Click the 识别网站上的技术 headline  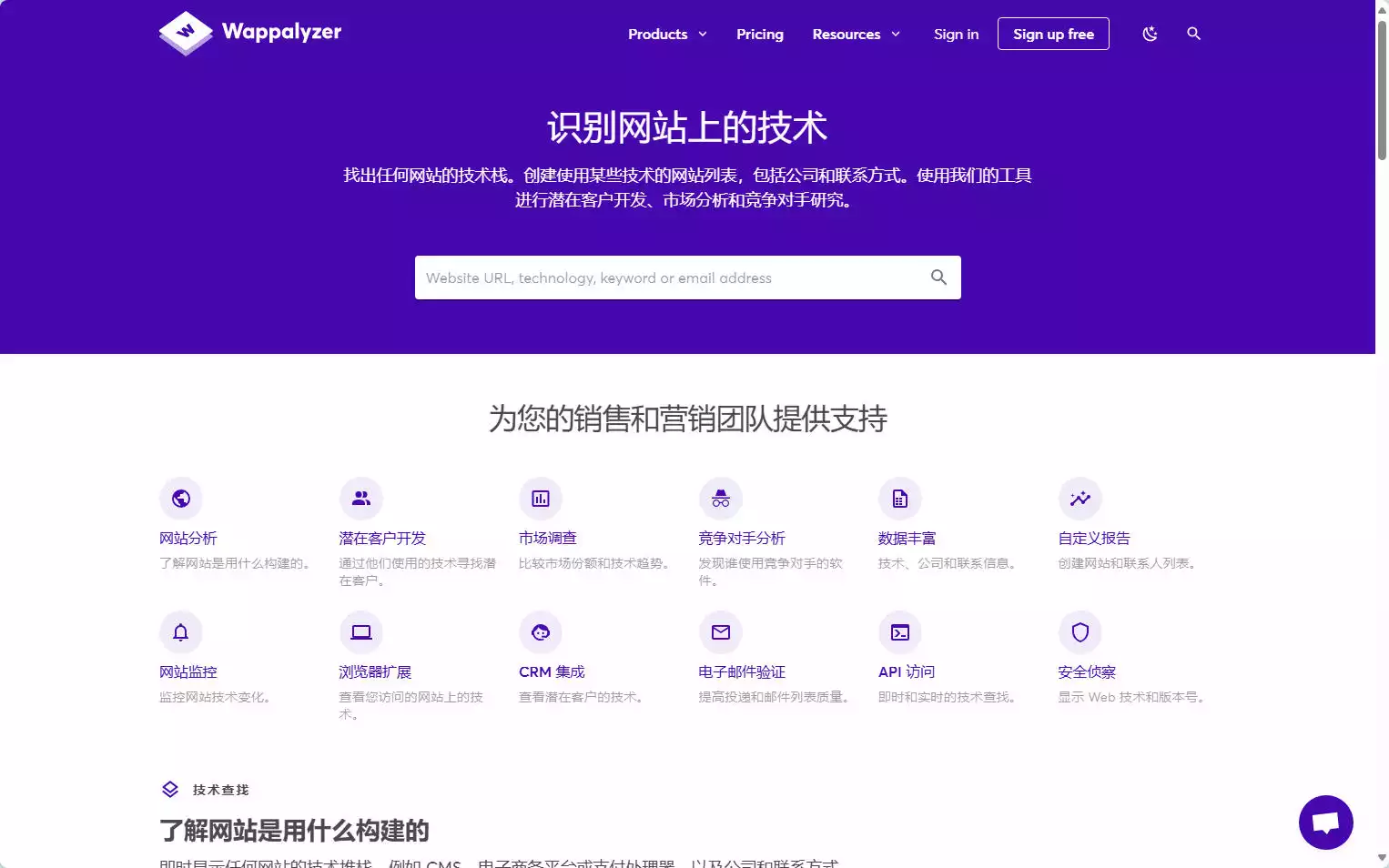[x=687, y=127]
